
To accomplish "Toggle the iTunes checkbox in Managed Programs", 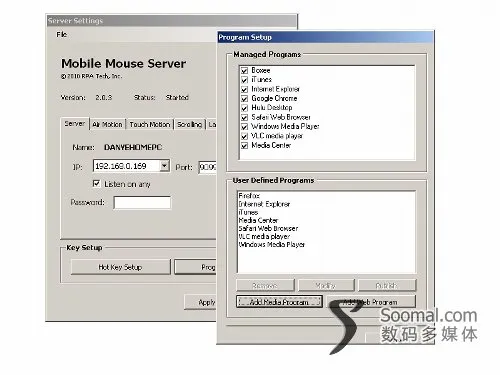I will click(x=244, y=80).
